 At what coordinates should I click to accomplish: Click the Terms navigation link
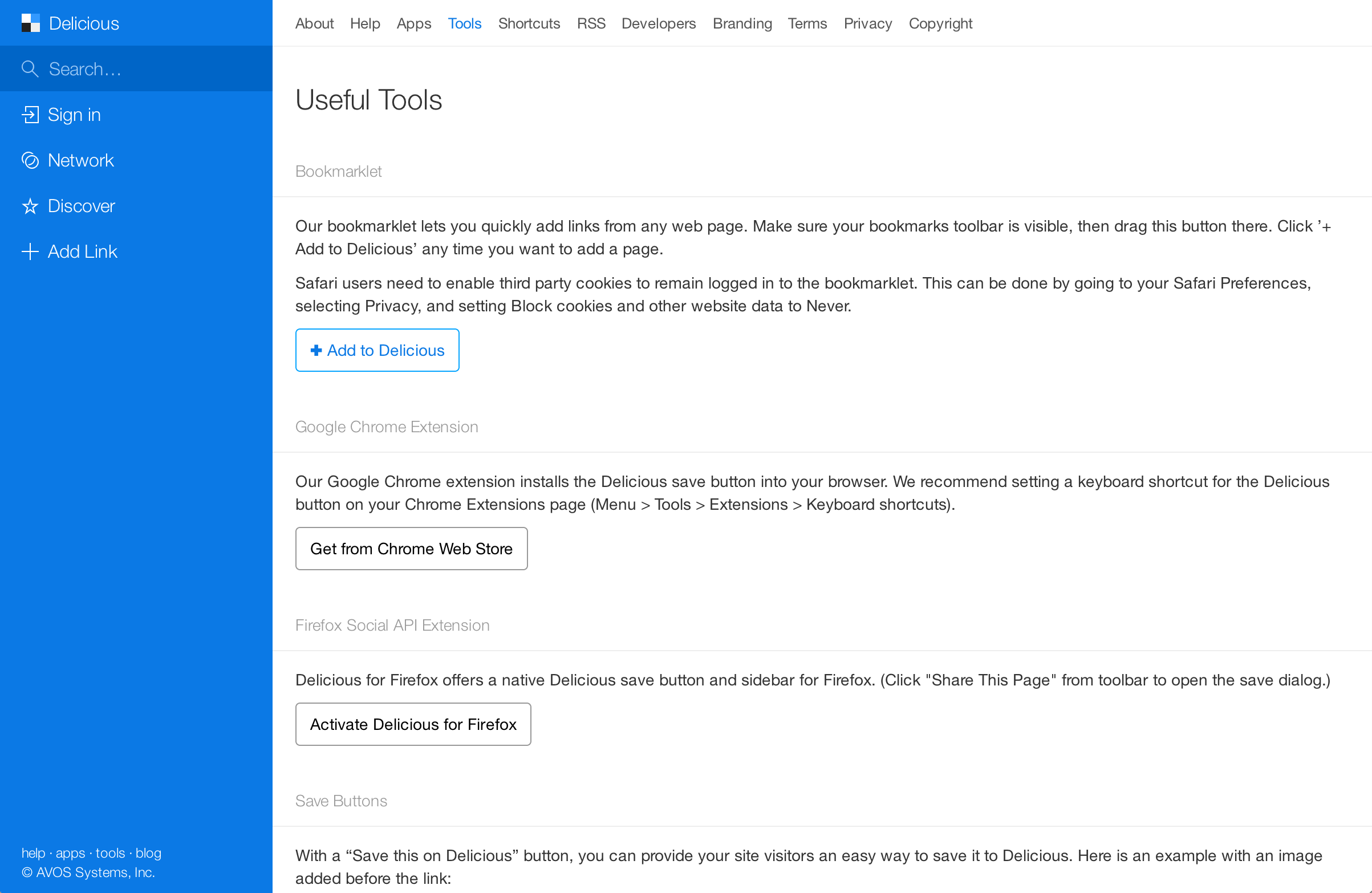coord(805,23)
